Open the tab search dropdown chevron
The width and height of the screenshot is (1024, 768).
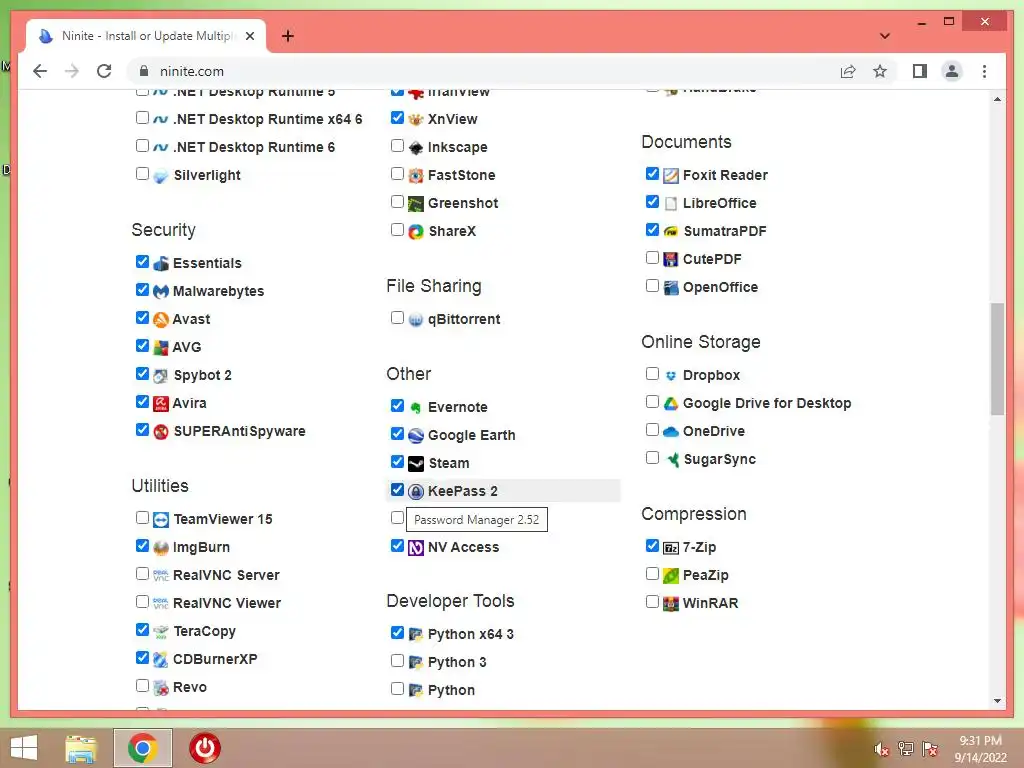(x=885, y=36)
